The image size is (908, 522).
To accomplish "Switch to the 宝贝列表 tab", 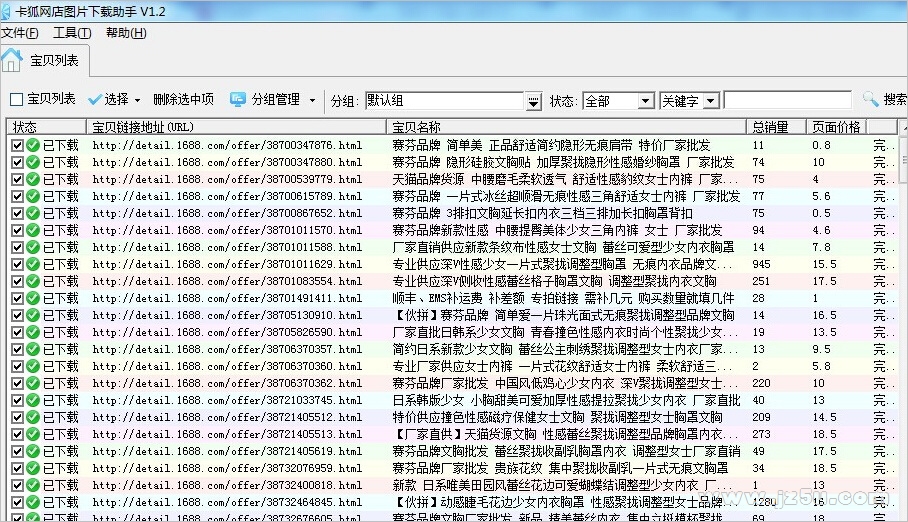I will click(45, 60).
